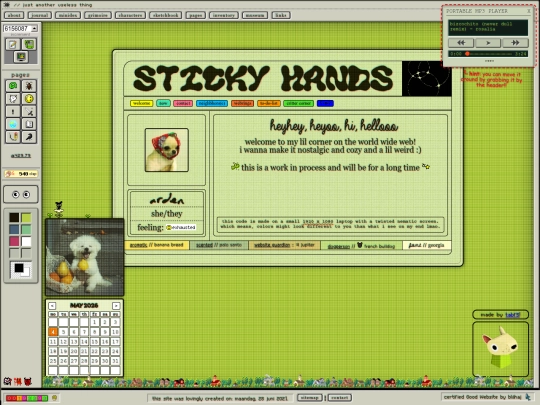Image resolution: width=540 pixels, height=405 pixels.
Task: Open the white ghost page icon
Action: [13, 99]
